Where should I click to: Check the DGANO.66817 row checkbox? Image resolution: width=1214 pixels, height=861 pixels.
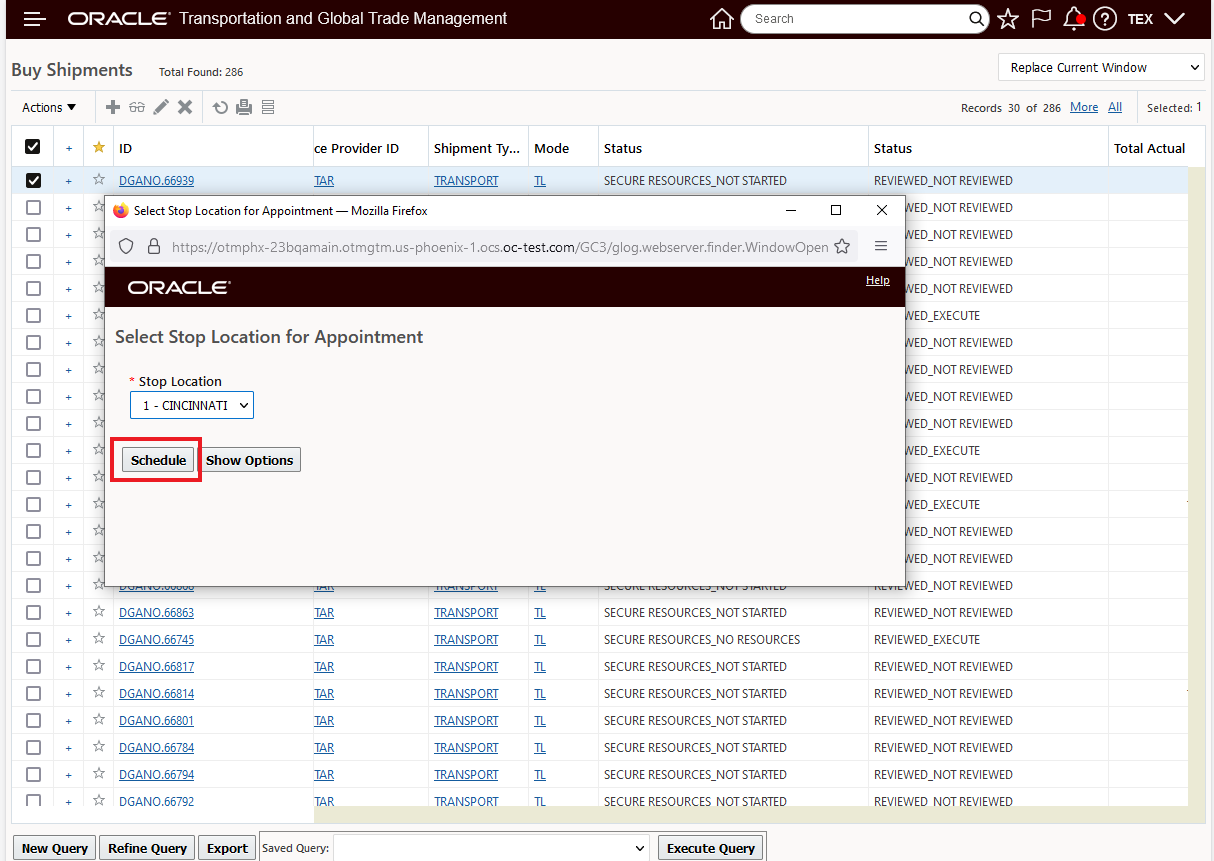33,666
